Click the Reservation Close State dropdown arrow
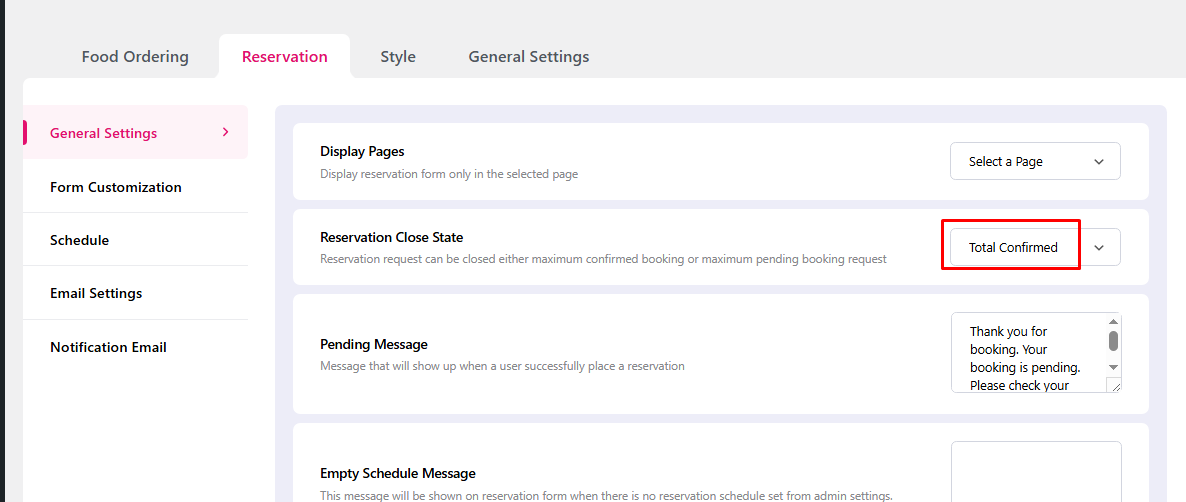The height and width of the screenshot is (502, 1186). tap(1099, 247)
